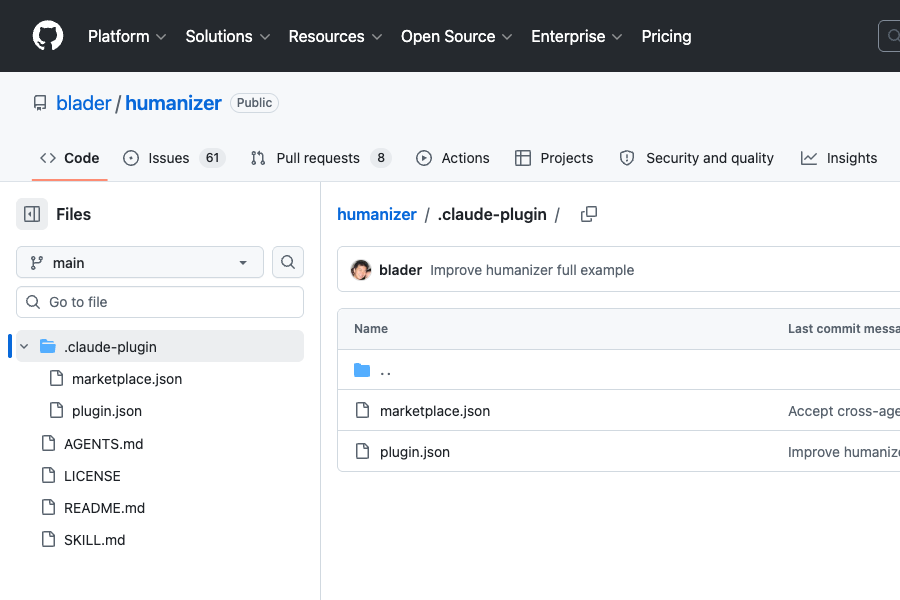Open SKILL.md in the file tree
The width and height of the screenshot is (900, 600).
(x=94, y=540)
